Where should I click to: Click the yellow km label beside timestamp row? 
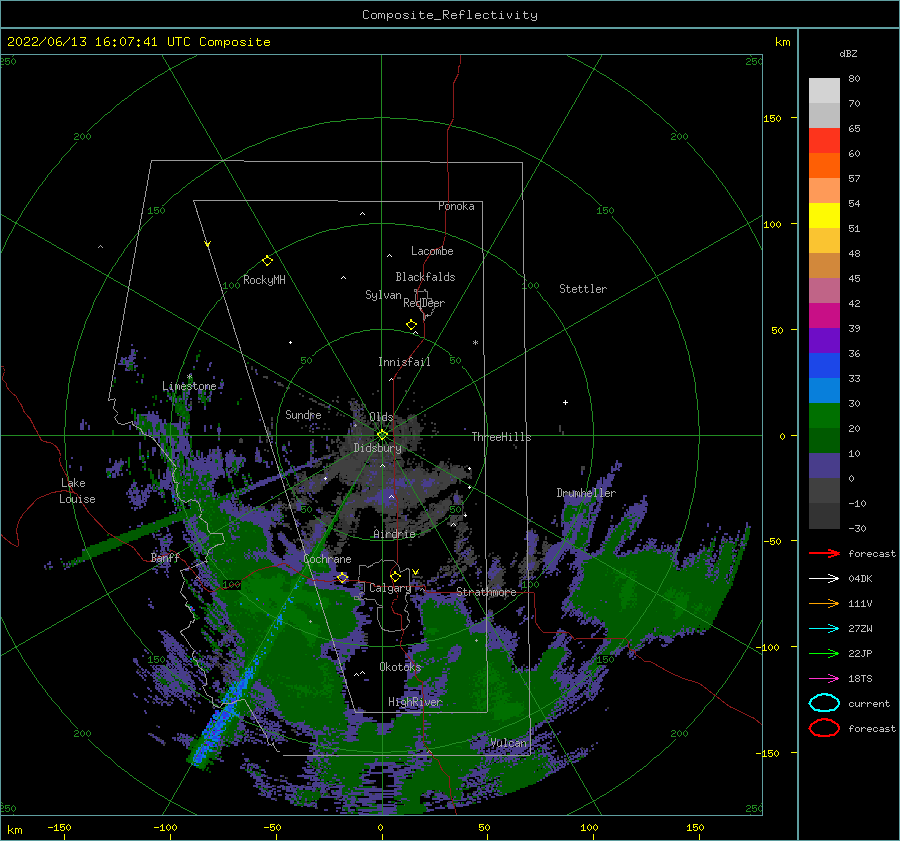tap(782, 42)
